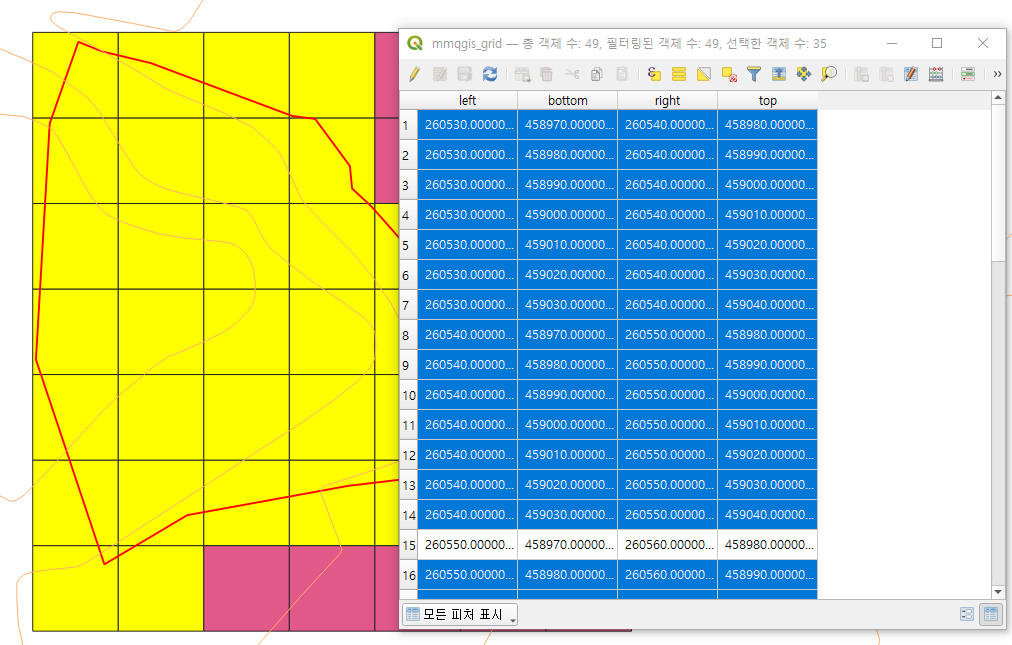The image size is (1012, 645).
Task: Sort by the left column header
Action: (x=467, y=101)
